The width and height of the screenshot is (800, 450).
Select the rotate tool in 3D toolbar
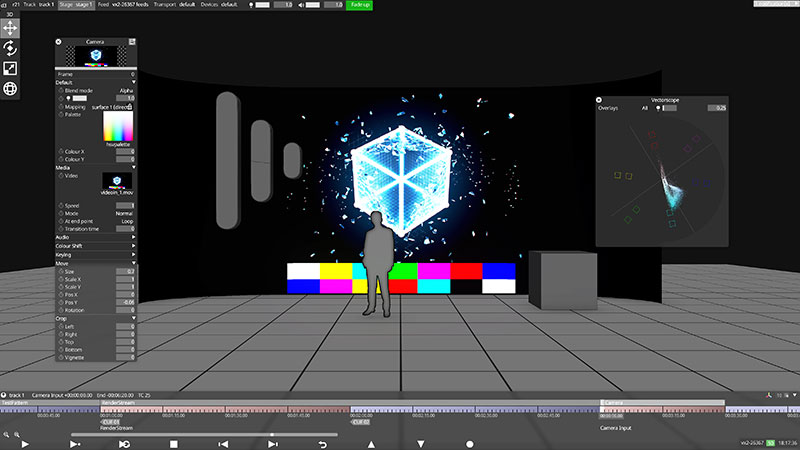coord(10,48)
